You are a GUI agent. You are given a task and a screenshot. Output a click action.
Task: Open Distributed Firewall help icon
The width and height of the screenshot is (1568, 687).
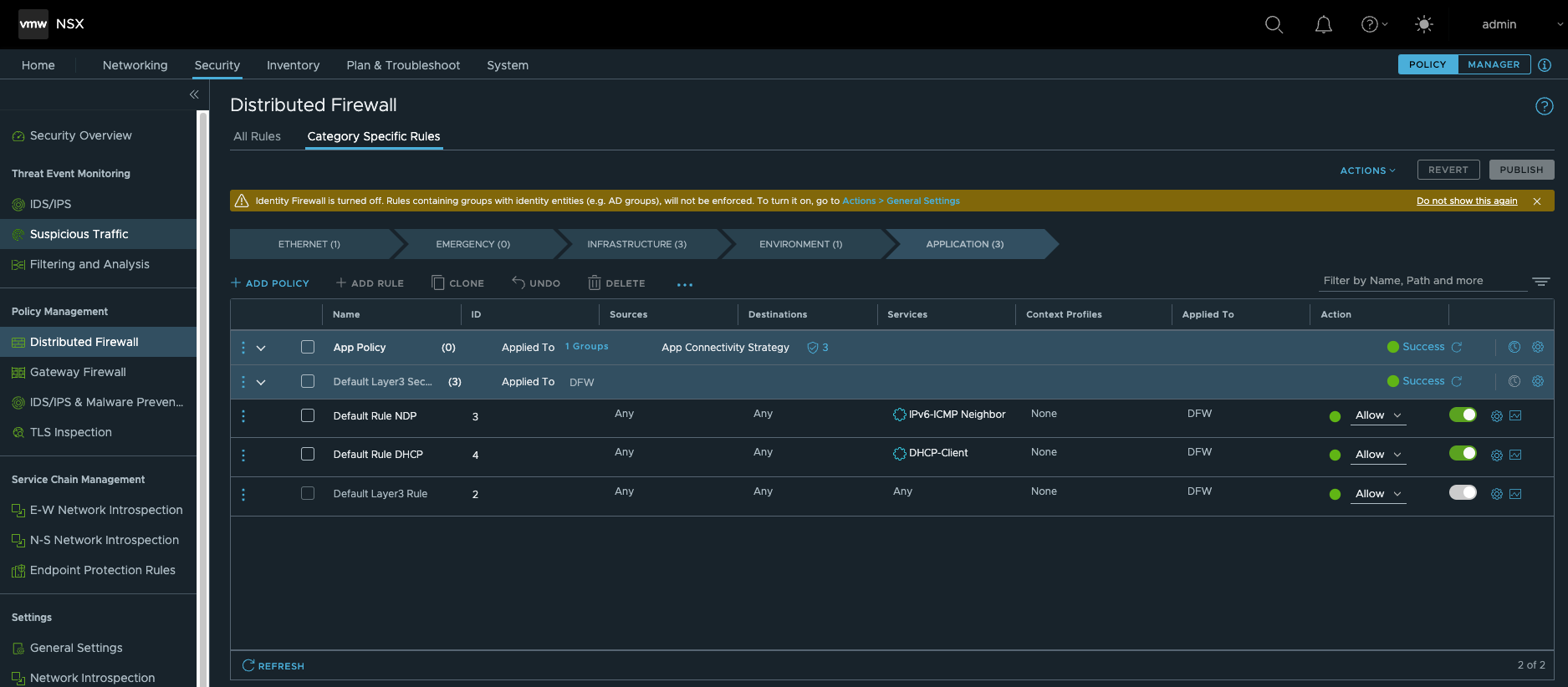click(1544, 106)
